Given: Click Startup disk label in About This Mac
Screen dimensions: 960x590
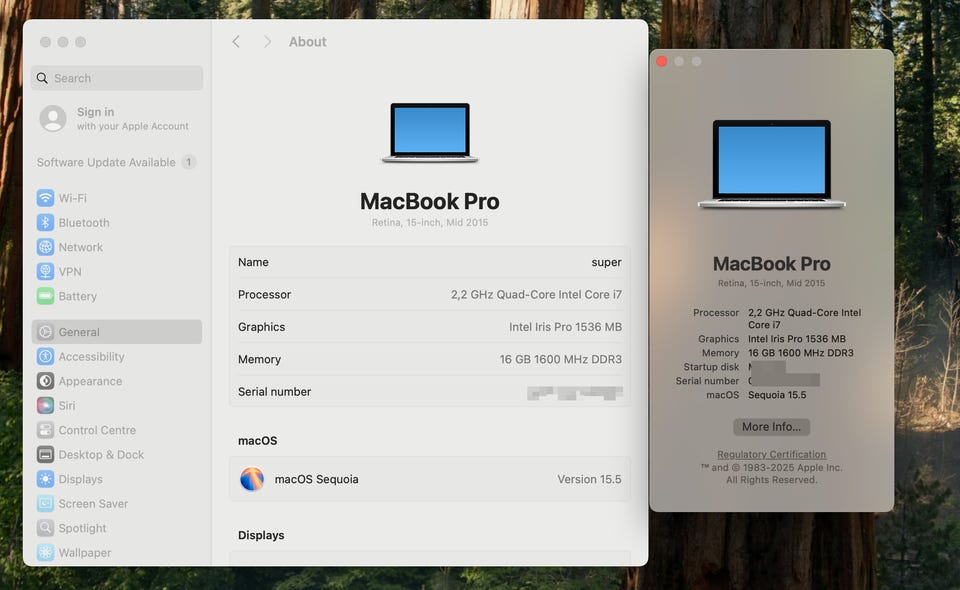Looking at the screenshot, I should [x=711, y=367].
